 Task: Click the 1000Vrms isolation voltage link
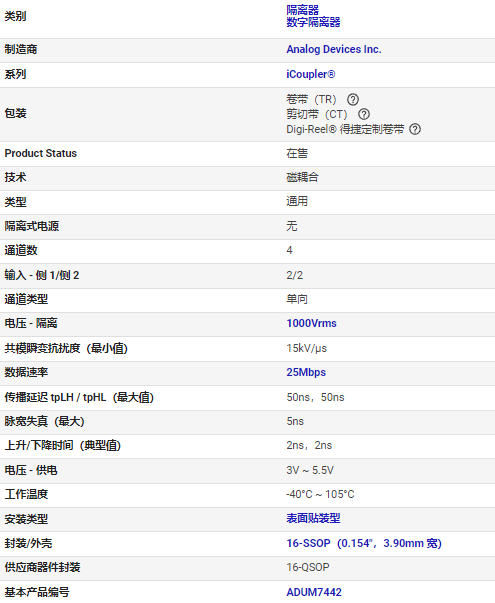311,323
